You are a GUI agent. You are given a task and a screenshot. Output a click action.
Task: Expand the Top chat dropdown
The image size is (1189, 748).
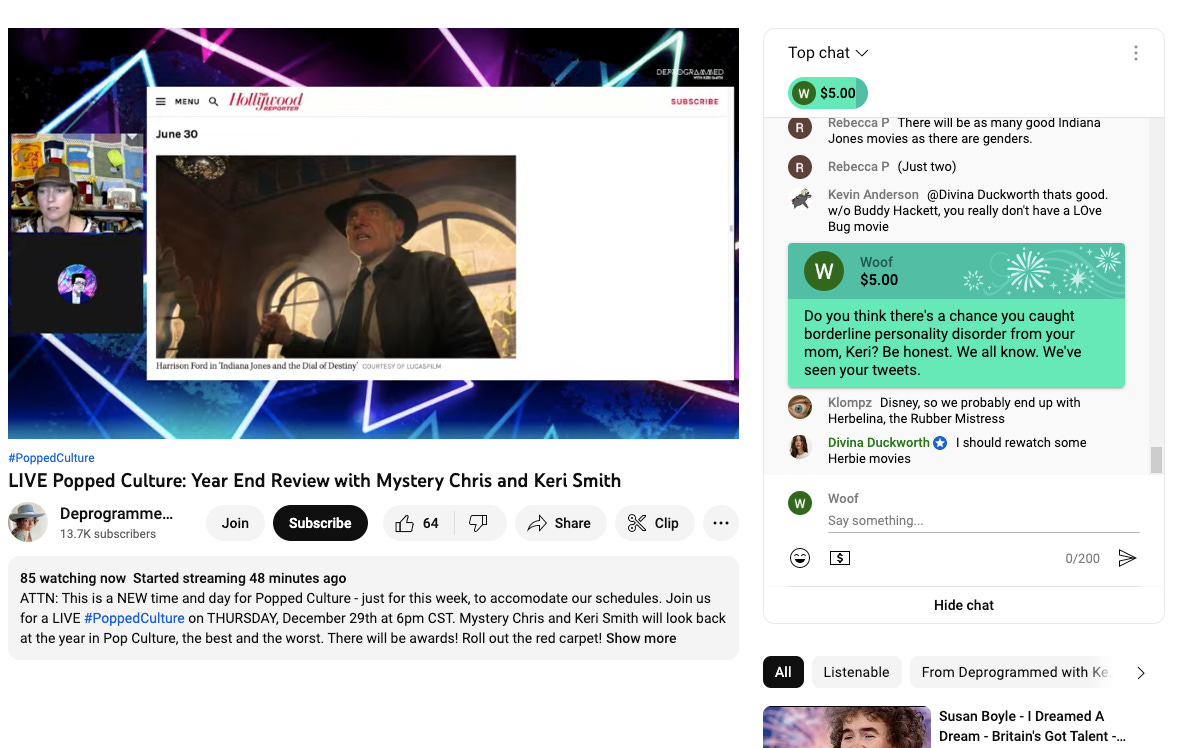coord(828,53)
